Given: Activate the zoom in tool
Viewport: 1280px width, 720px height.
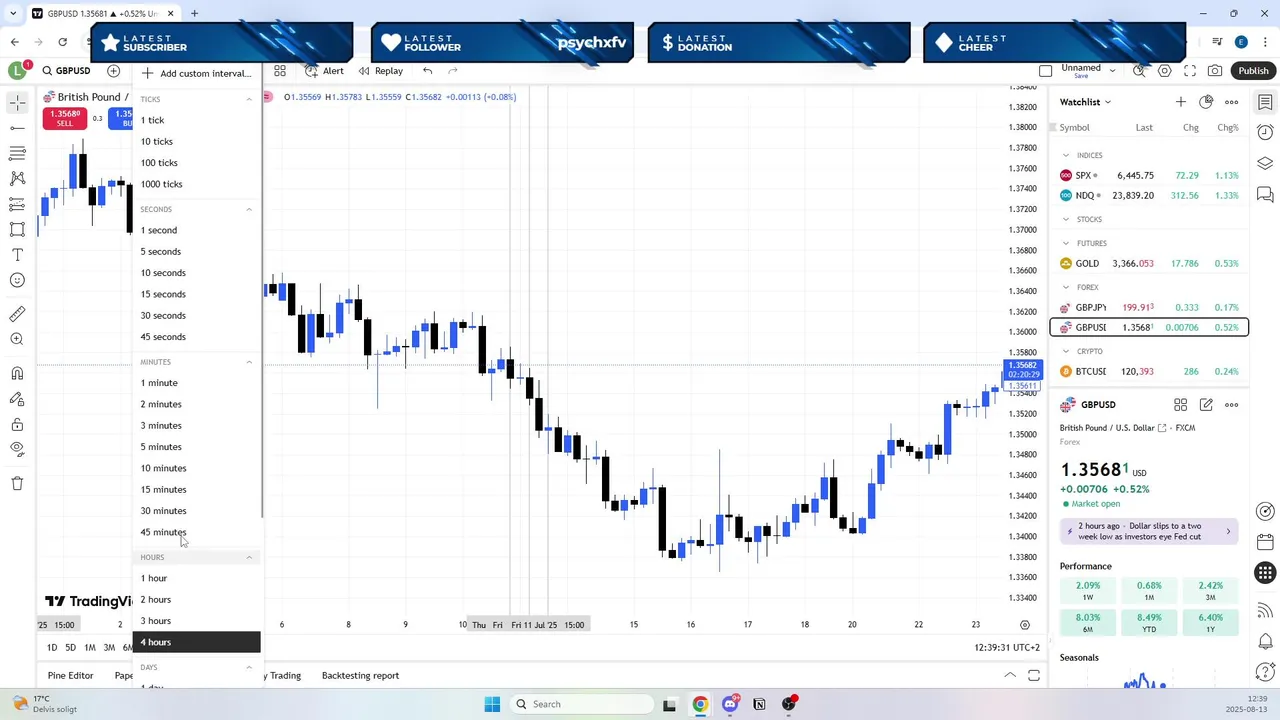Looking at the screenshot, I should (x=17, y=340).
